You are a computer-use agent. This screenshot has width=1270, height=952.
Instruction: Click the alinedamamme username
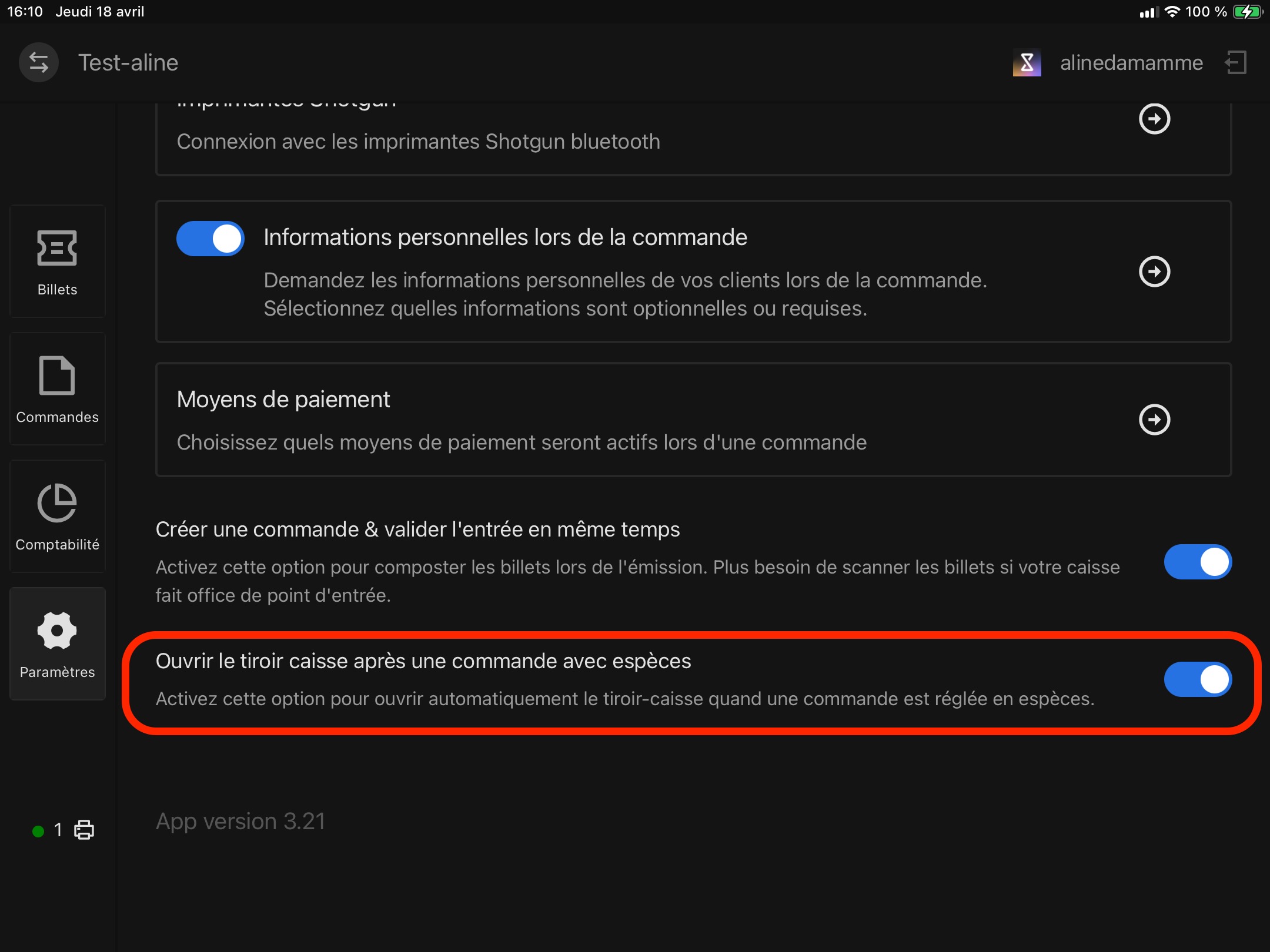click(1131, 62)
